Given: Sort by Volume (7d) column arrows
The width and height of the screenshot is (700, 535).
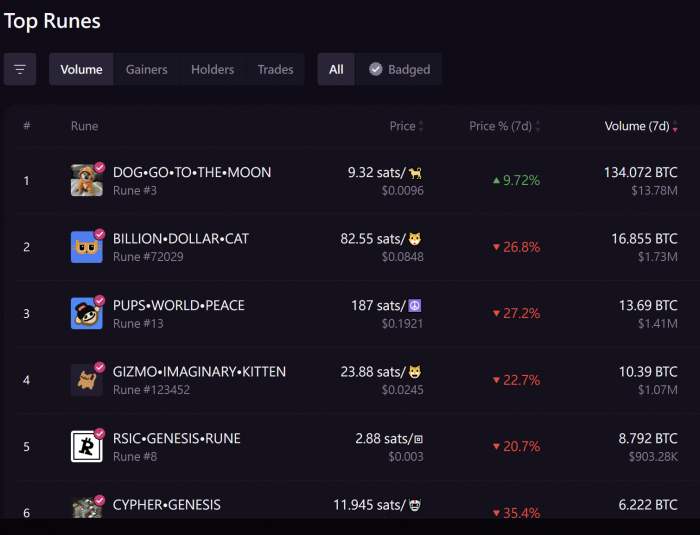Looking at the screenshot, I should pyautogui.click(x=675, y=126).
